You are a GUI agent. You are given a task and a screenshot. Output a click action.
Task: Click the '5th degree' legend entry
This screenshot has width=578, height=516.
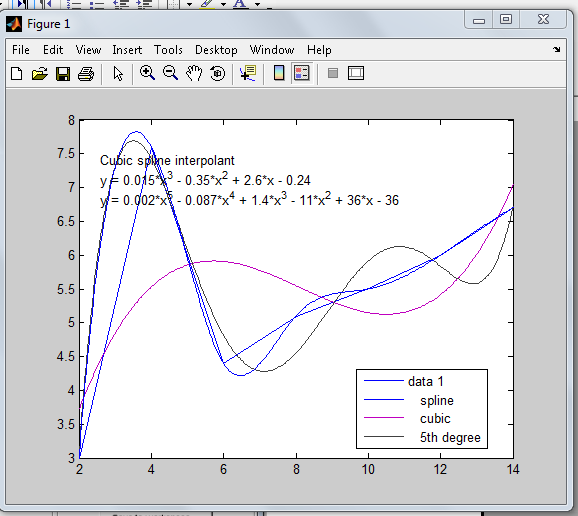tap(450, 437)
